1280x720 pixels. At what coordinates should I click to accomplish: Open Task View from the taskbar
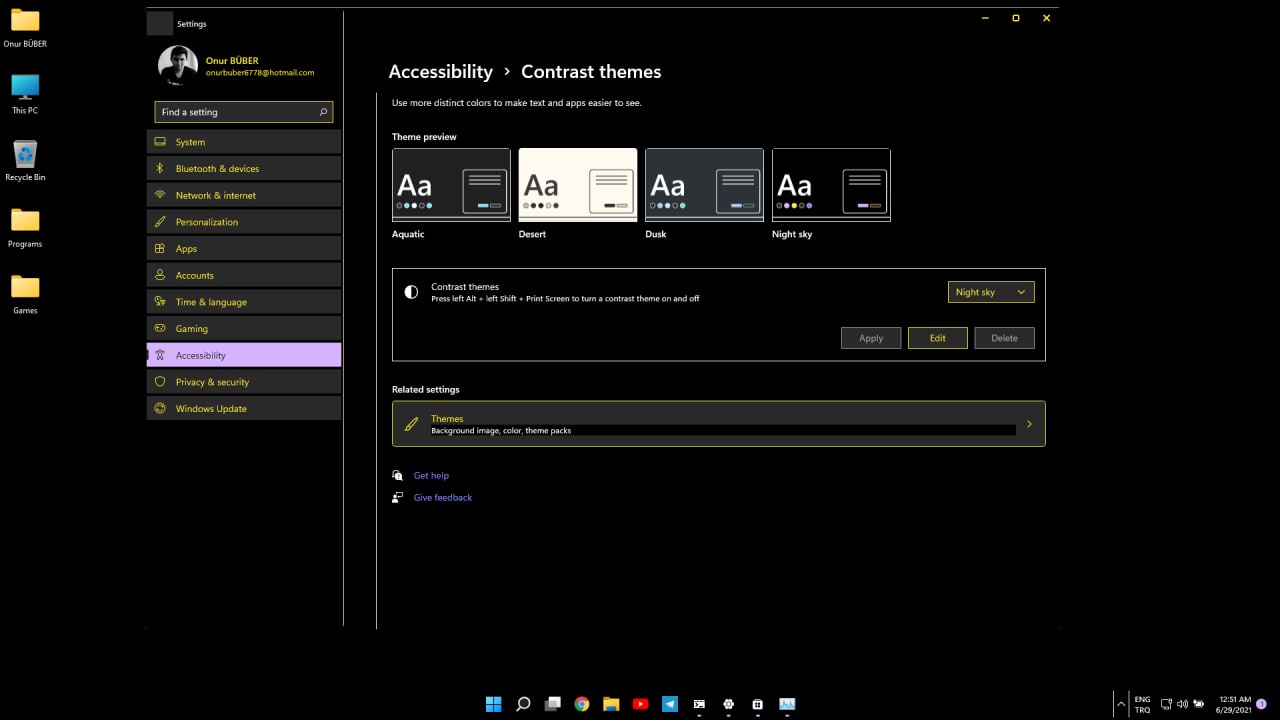pos(552,704)
